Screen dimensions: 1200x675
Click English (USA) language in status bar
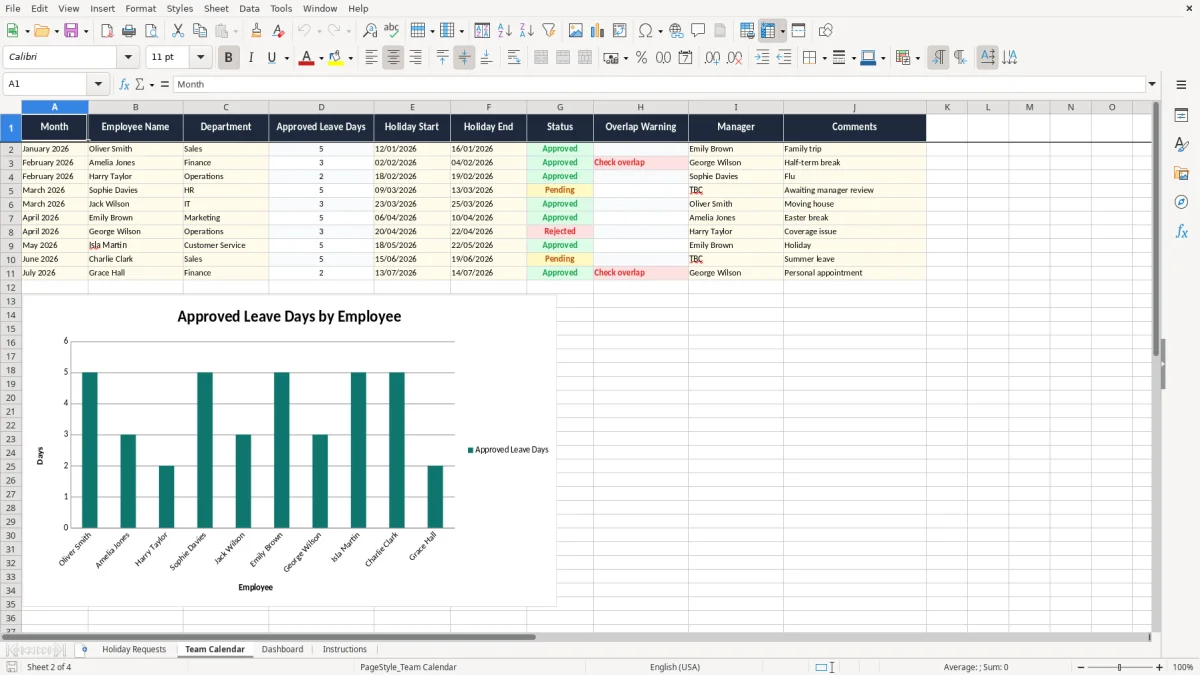pyautogui.click(x=675, y=667)
